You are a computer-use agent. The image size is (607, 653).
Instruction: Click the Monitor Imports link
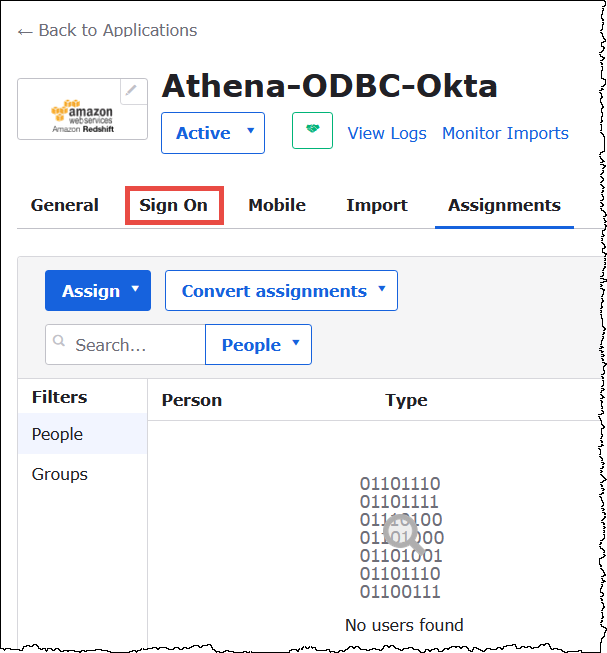[x=505, y=133]
